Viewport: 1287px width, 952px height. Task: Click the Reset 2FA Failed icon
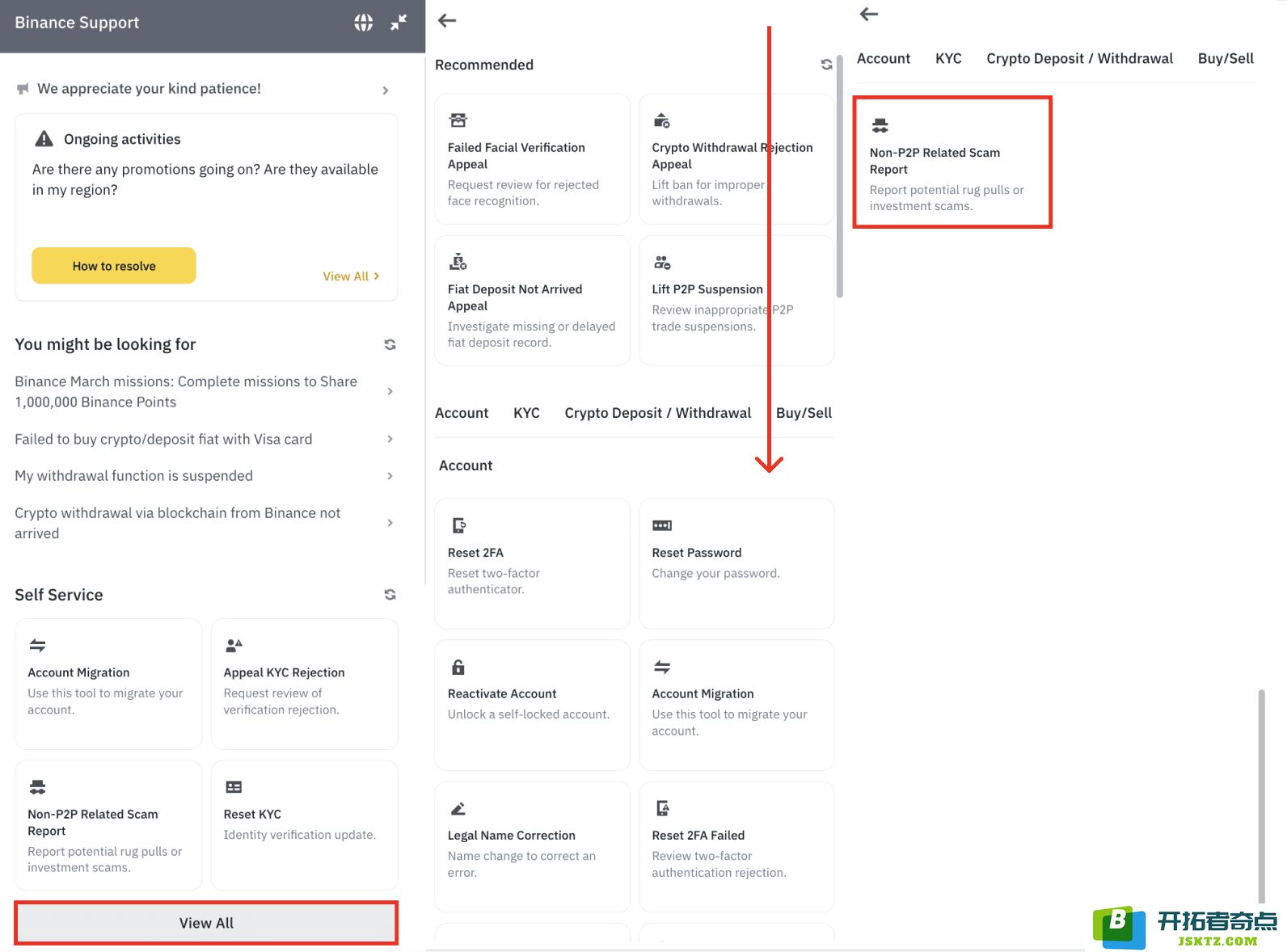[661, 808]
